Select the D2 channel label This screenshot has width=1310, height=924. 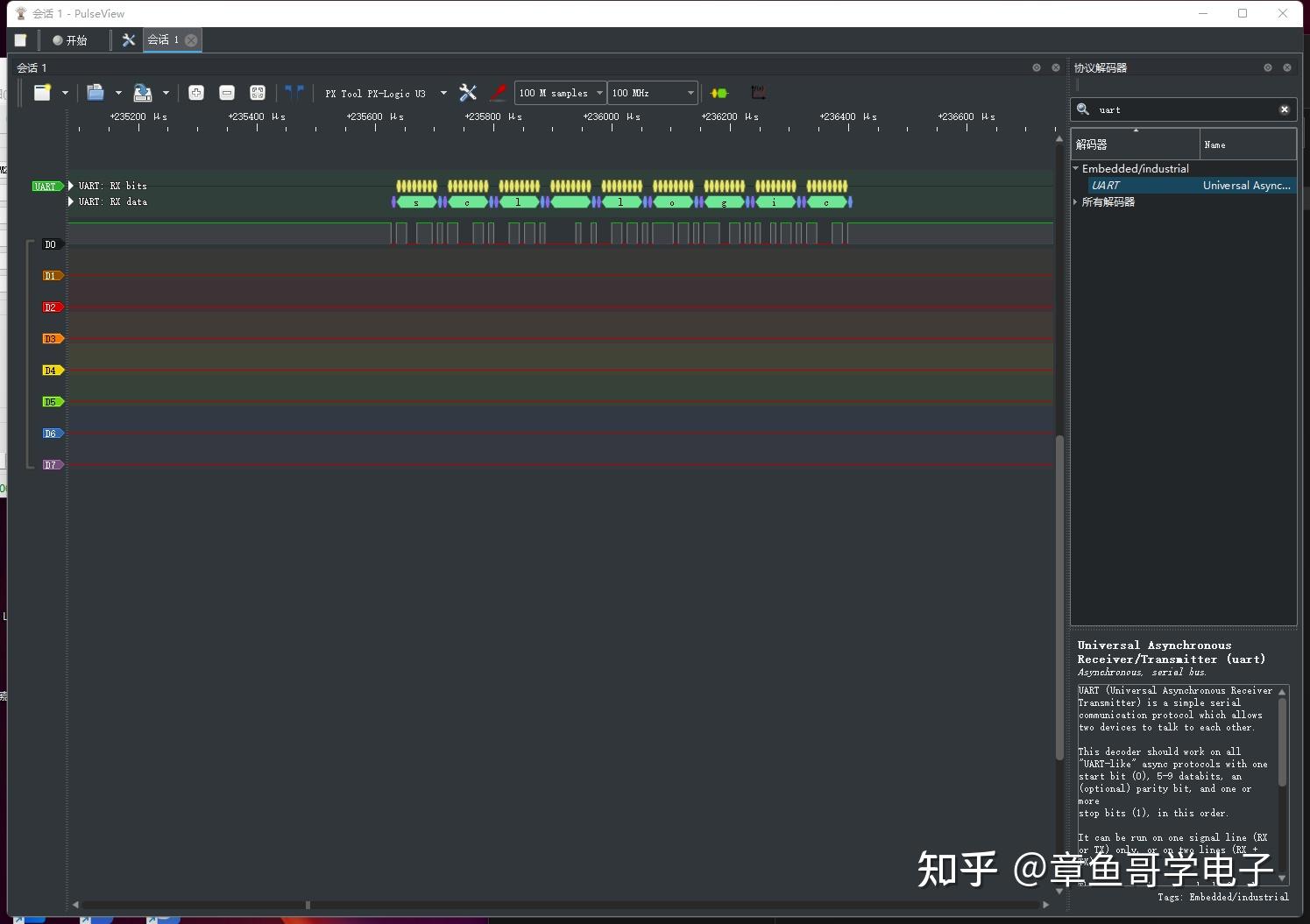pos(52,307)
